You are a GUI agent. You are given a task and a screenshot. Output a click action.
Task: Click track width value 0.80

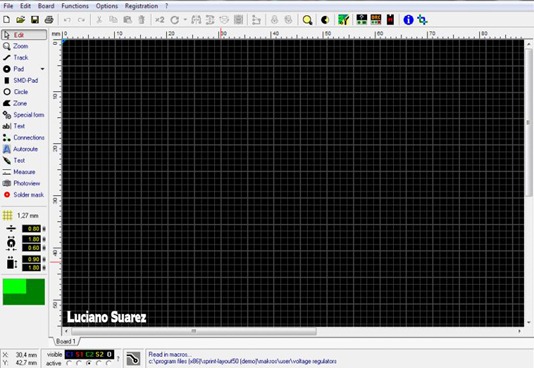(x=31, y=228)
